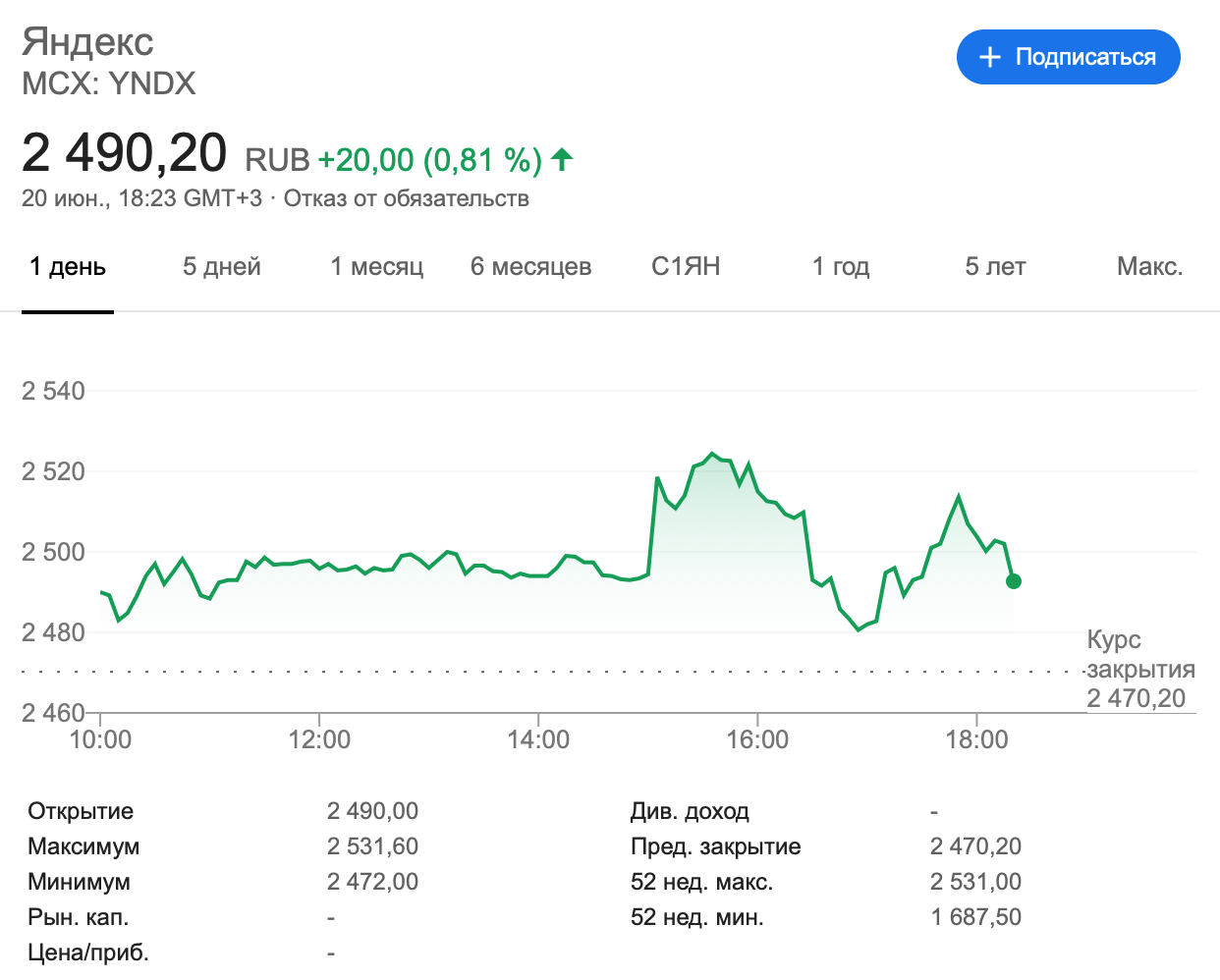Screen dimensions: 1220x980
Task: Open the 1 месяц tab
Action: click(x=377, y=266)
